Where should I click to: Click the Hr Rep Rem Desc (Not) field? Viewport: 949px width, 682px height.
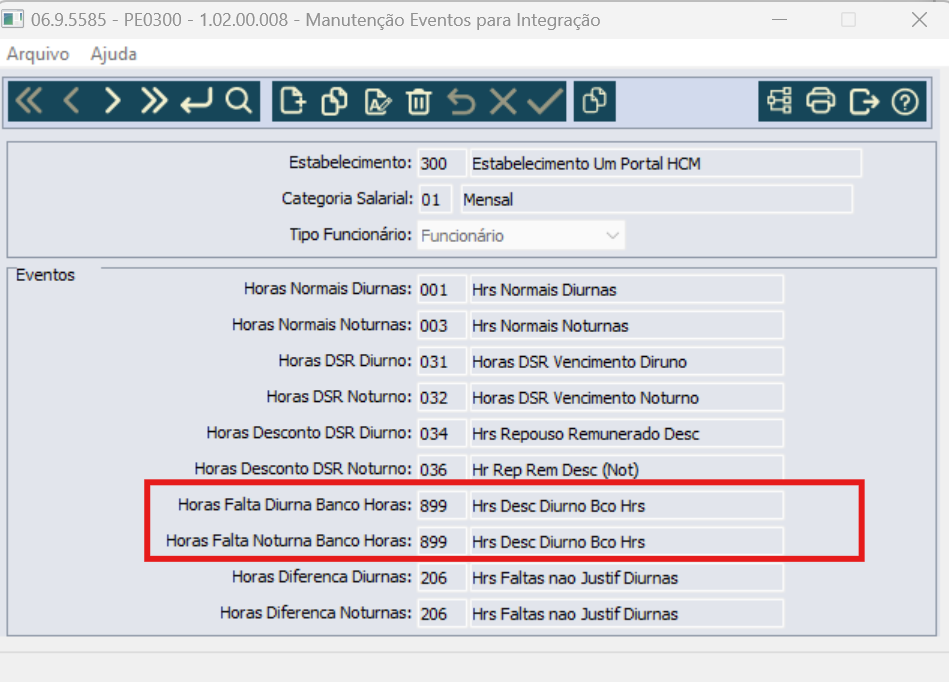[627, 470]
